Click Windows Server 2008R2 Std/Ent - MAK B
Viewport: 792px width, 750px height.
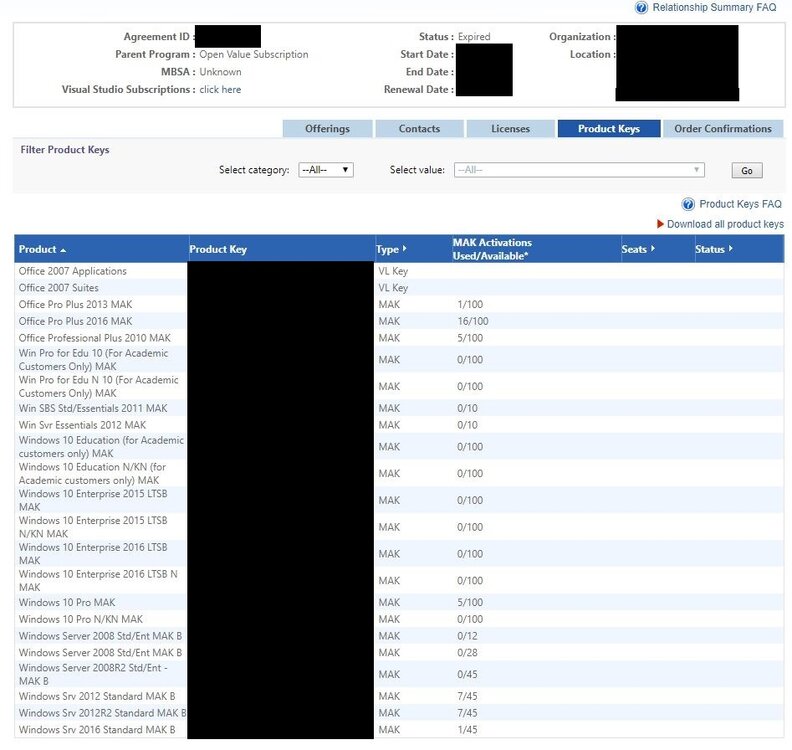[x=93, y=674]
